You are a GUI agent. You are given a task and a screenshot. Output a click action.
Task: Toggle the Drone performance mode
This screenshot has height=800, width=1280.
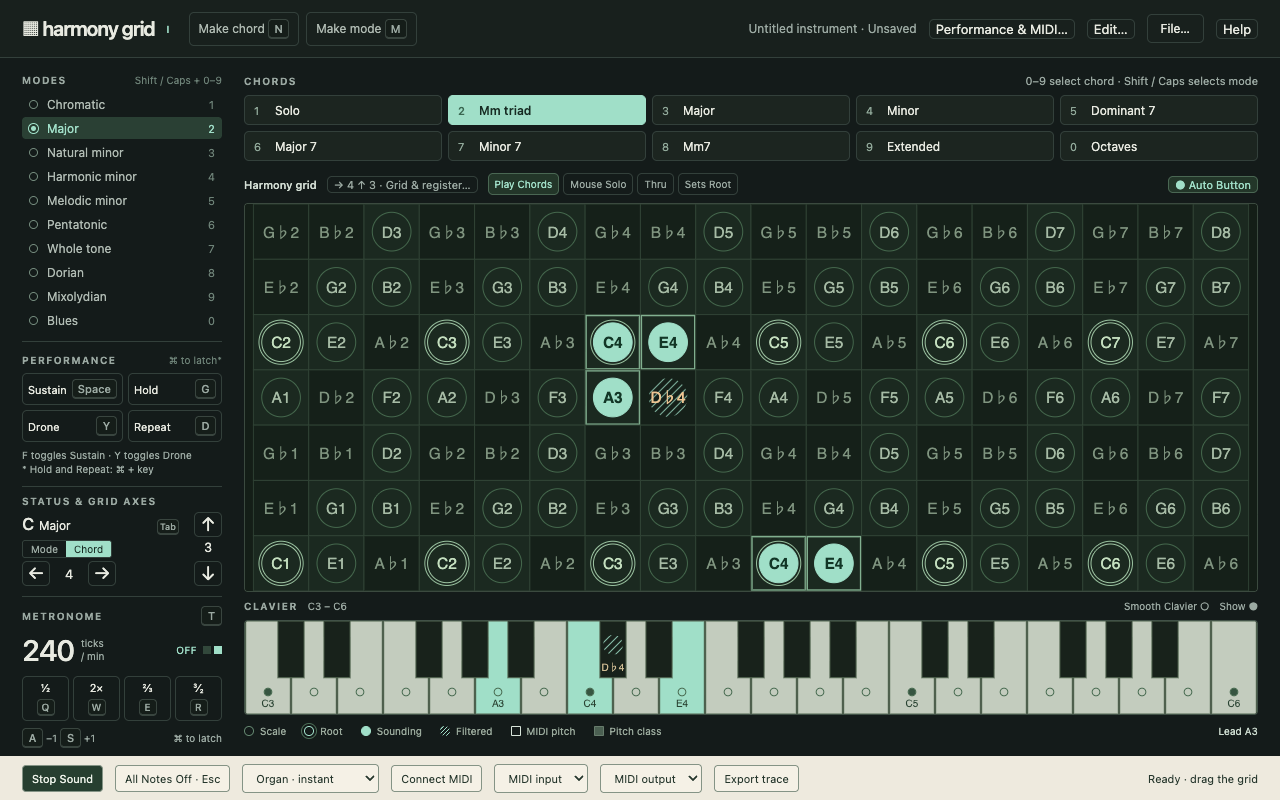[72, 426]
